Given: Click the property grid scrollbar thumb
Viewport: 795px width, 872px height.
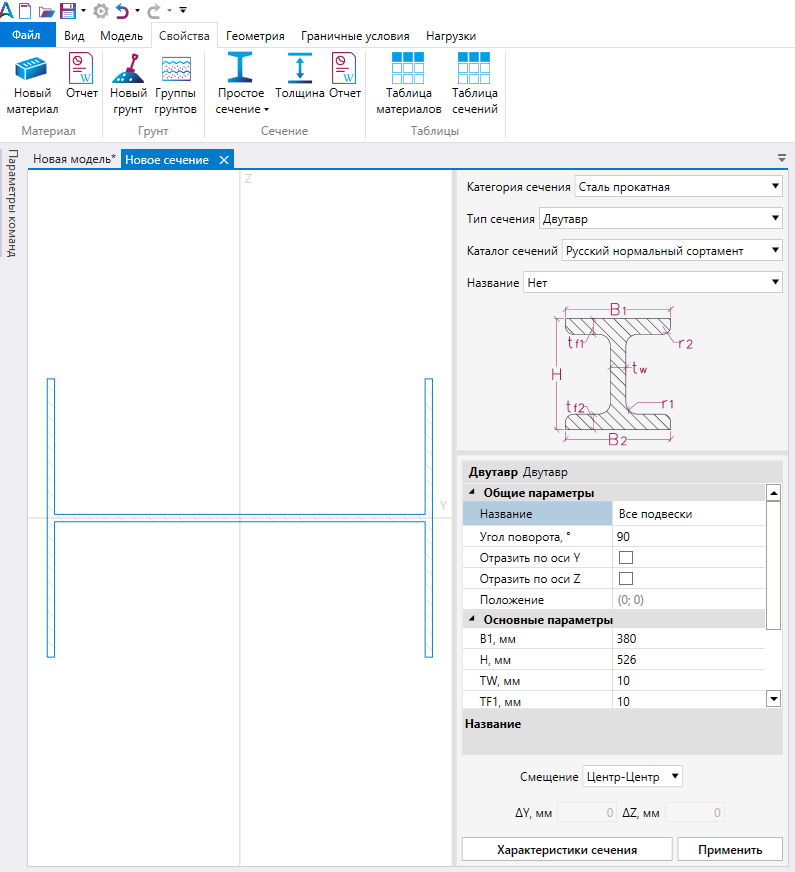Looking at the screenshot, I should click(x=773, y=565).
